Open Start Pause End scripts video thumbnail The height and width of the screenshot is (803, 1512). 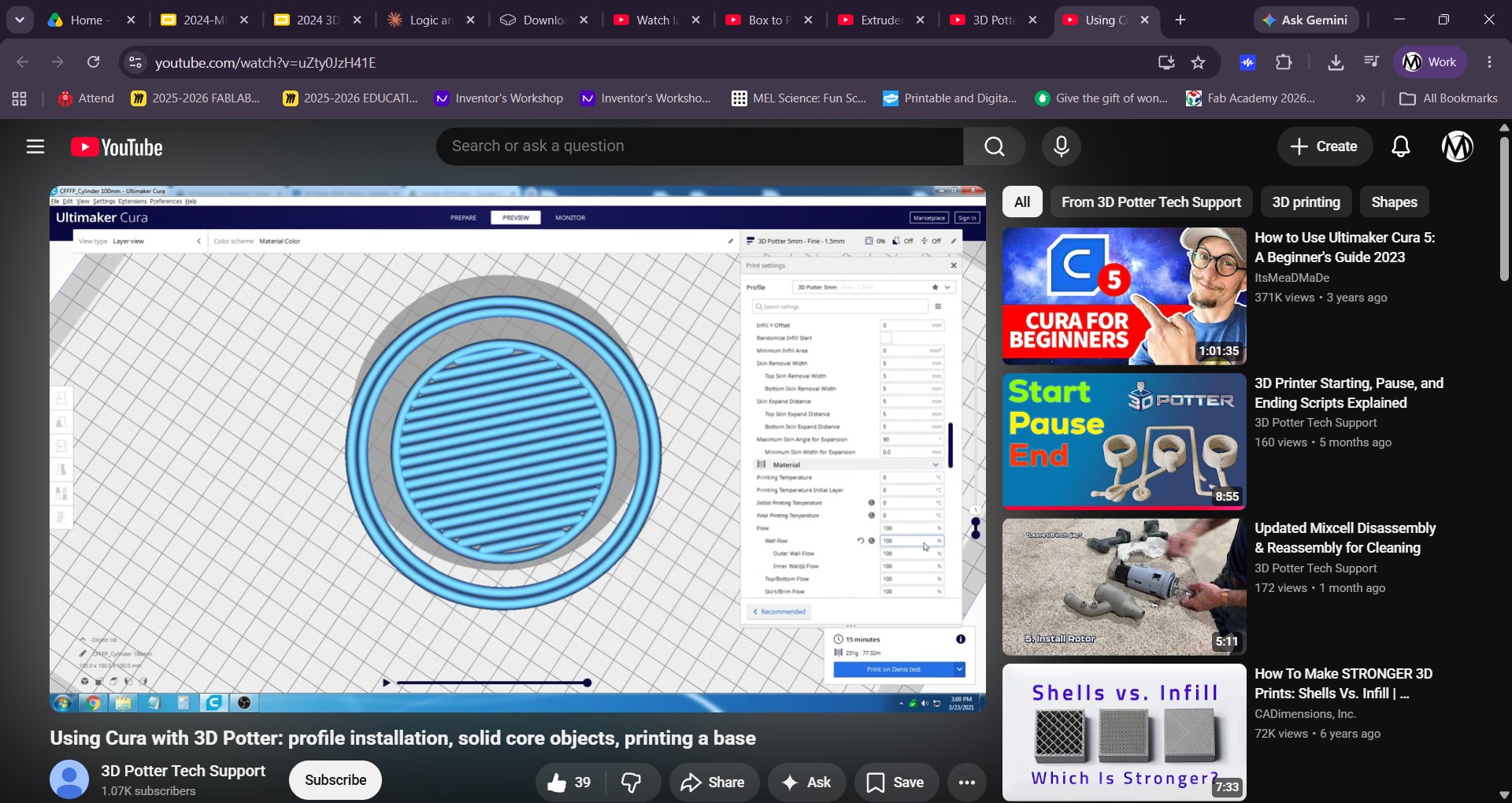(1124, 442)
